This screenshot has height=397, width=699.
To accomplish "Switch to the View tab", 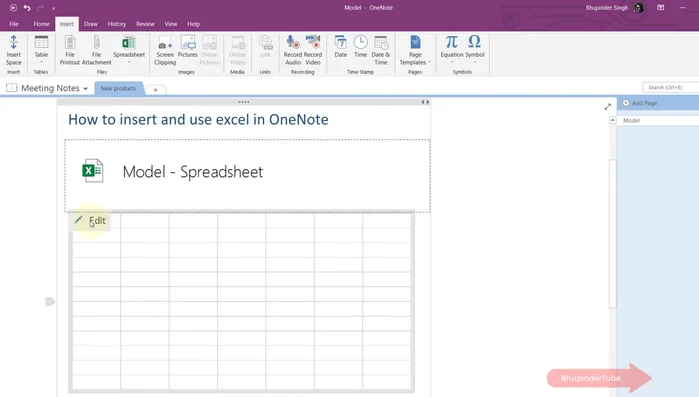I will (x=171, y=24).
